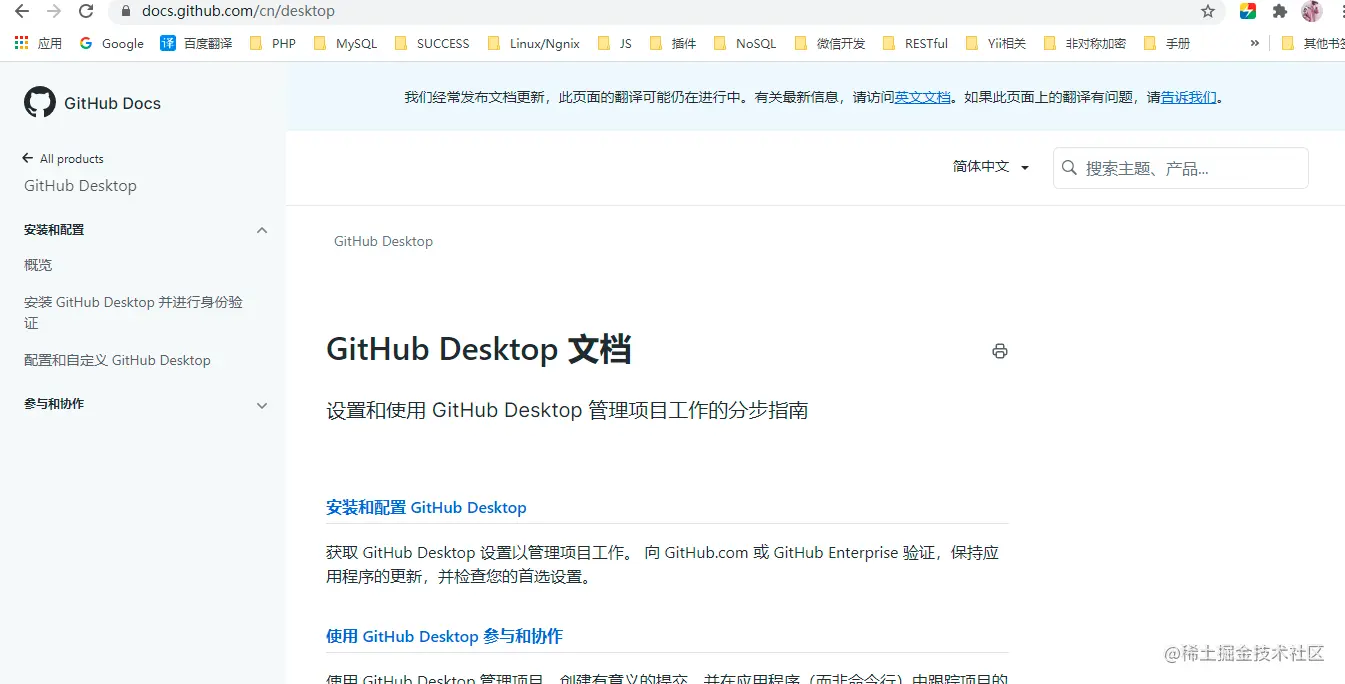Focus the 搜索主题、产品 search field
Screen dimensions: 1345x684
coord(1180,168)
